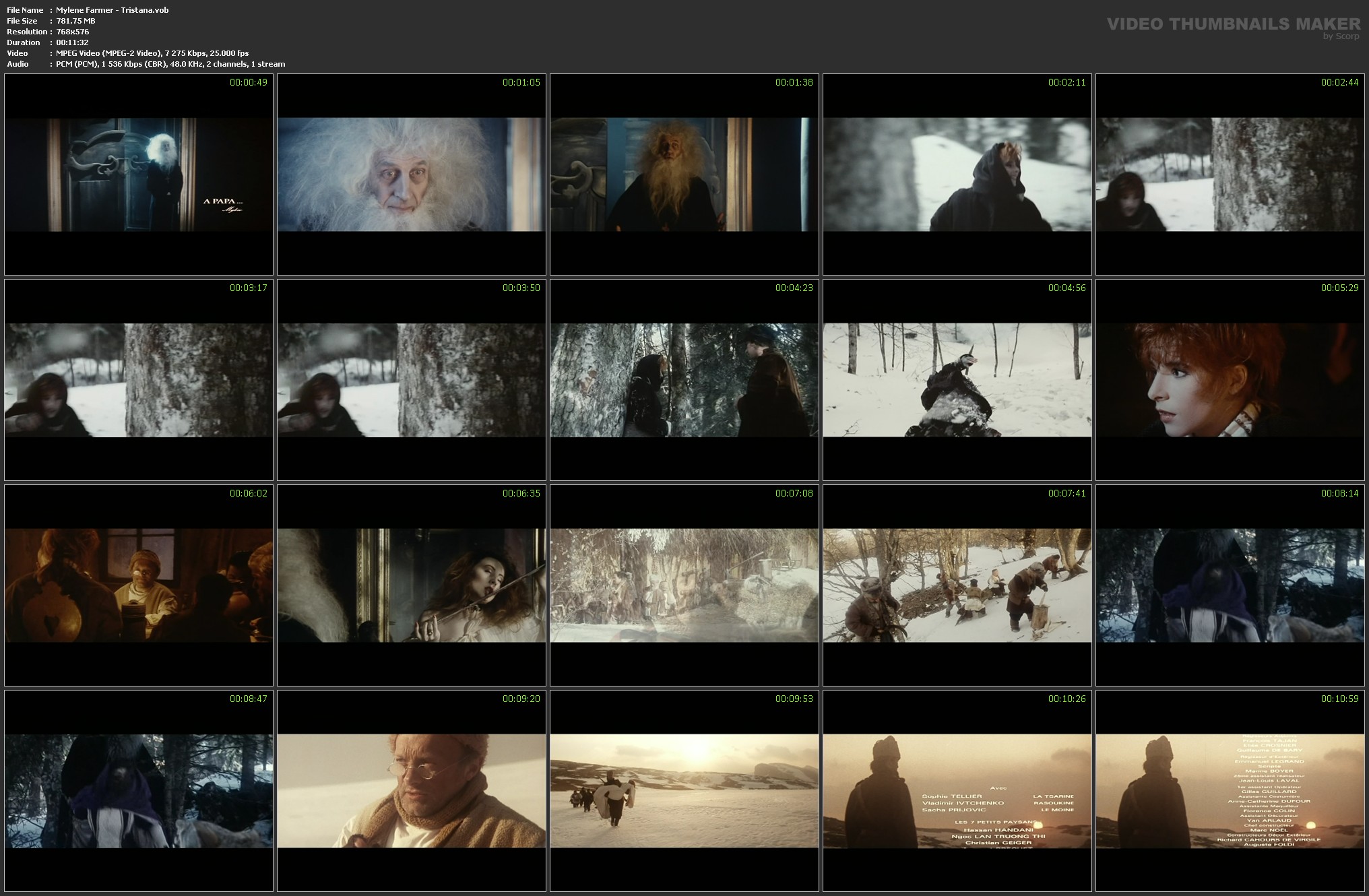Select the thumbnail at 00:04:23
Viewport: 1369px width, 896px height.
(x=684, y=380)
